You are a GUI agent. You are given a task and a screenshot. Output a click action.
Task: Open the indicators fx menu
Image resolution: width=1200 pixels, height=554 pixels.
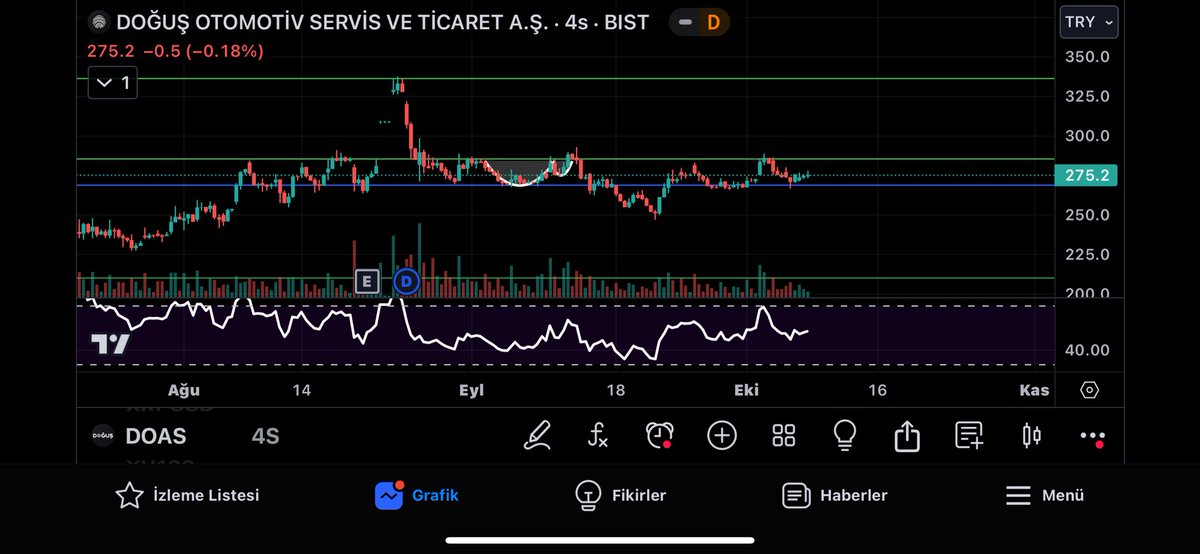pos(597,435)
